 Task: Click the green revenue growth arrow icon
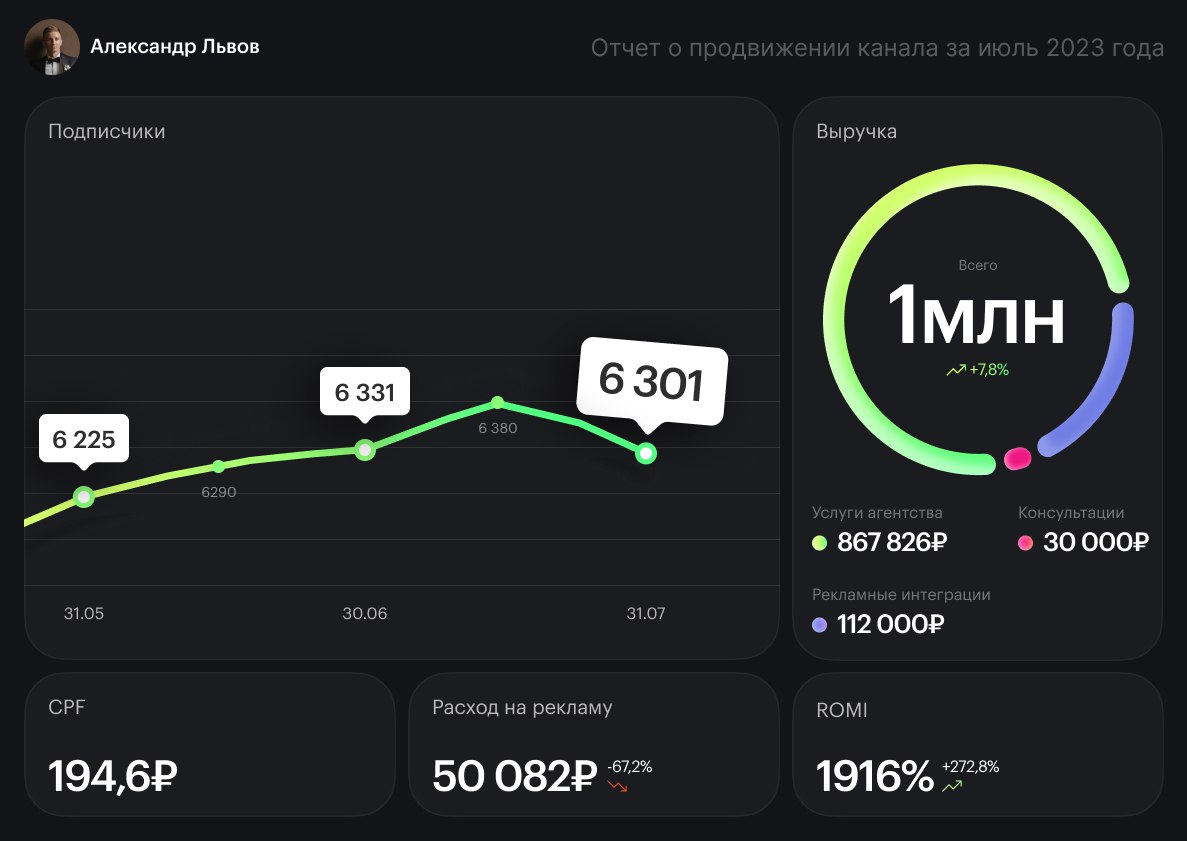(x=955, y=370)
